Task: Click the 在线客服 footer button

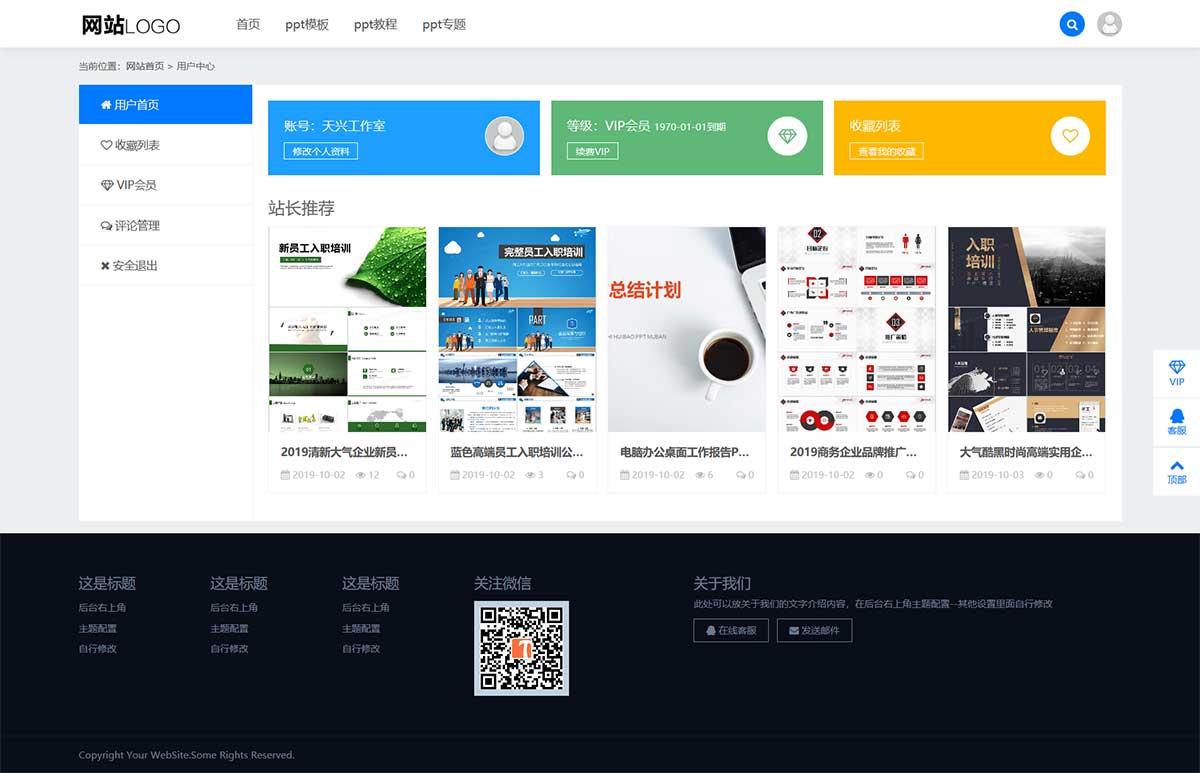Action: pos(731,630)
